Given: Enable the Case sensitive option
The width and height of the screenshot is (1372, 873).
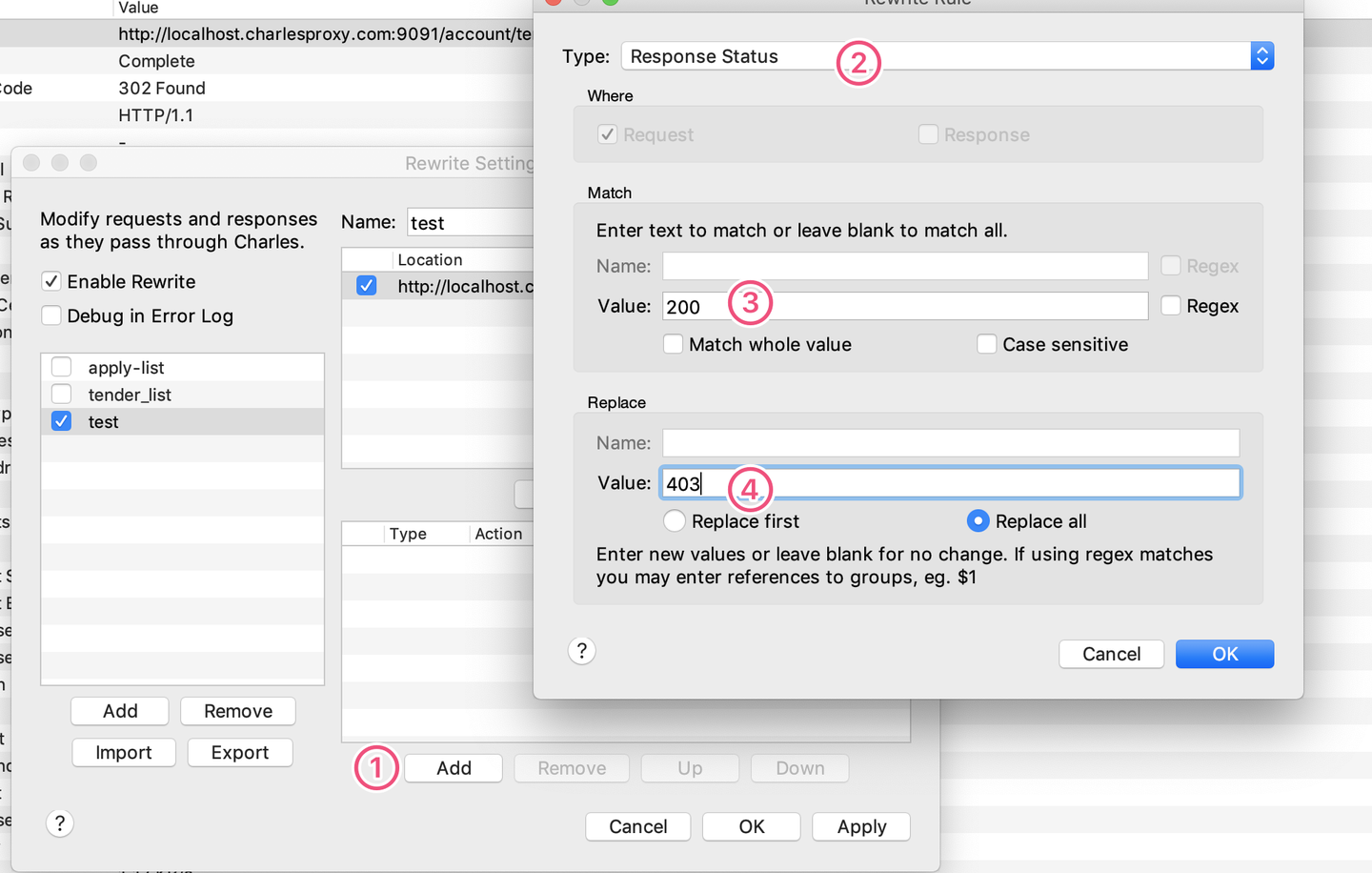Looking at the screenshot, I should (987, 344).
